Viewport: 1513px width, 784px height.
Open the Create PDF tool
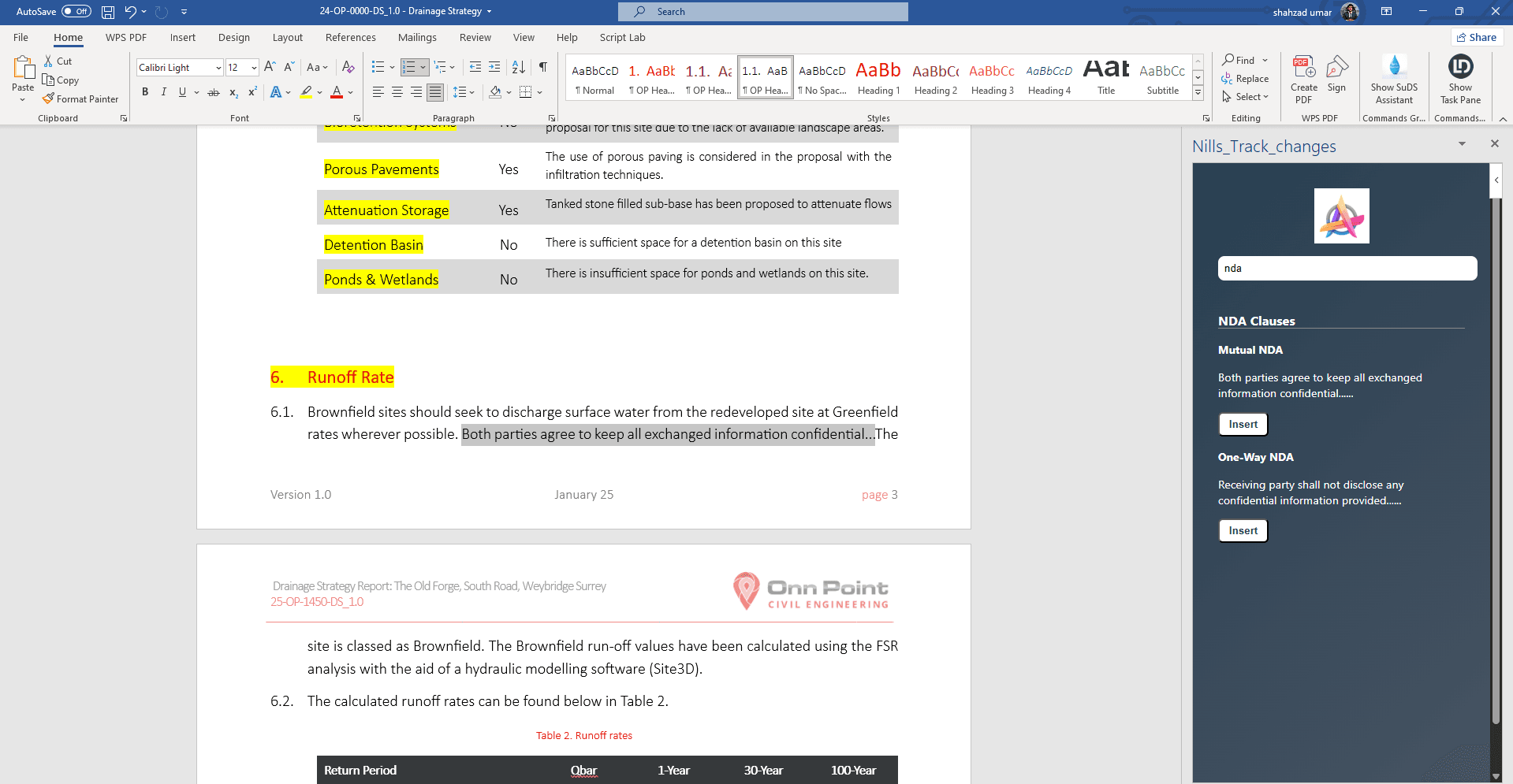pyautogui.click(x=1304, y=80)
